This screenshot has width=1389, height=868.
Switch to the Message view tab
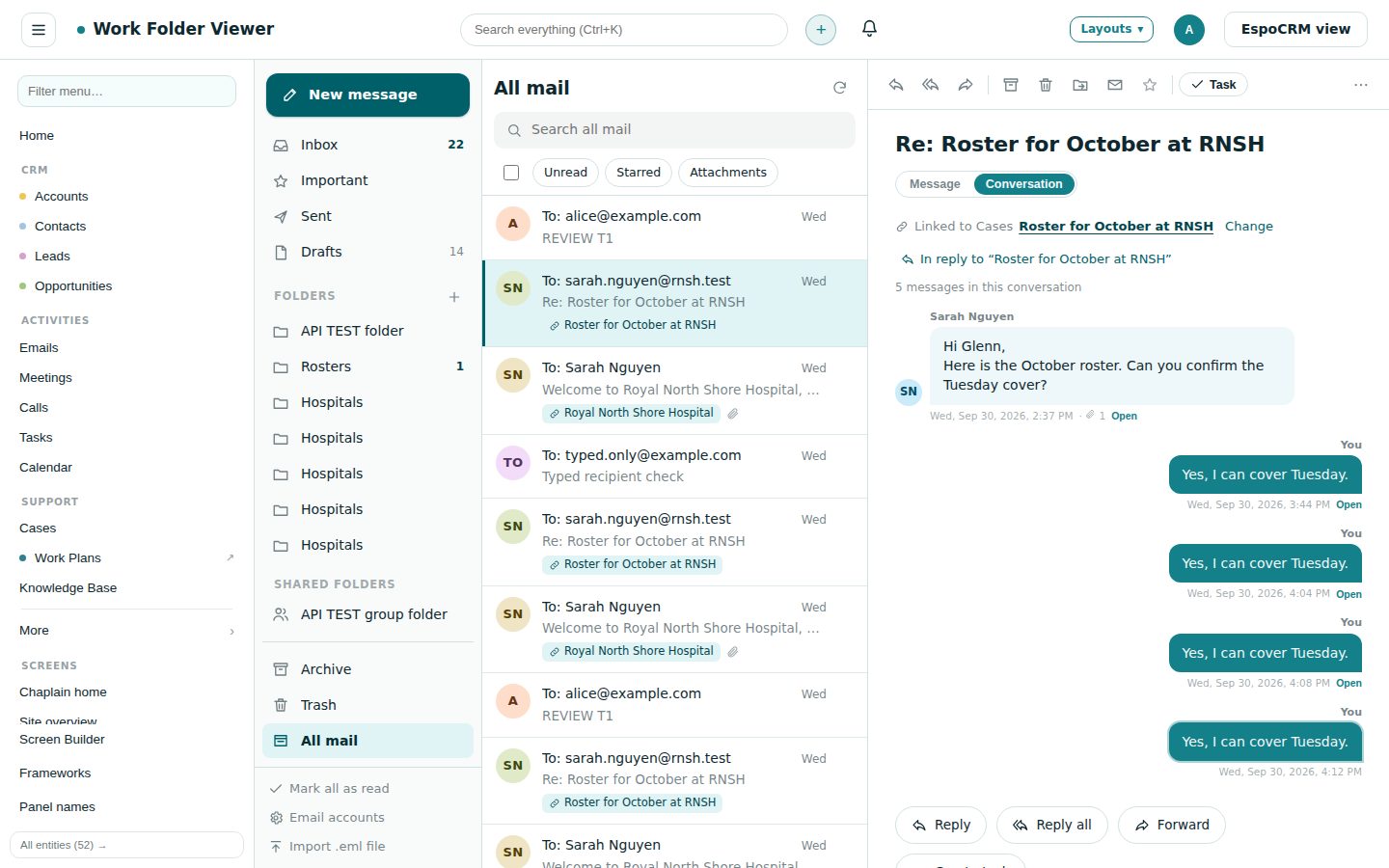pos(935,184)
